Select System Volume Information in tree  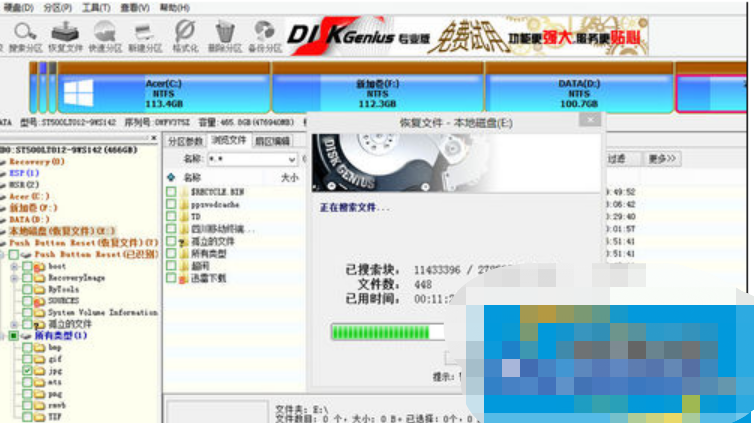click(103, 313)
